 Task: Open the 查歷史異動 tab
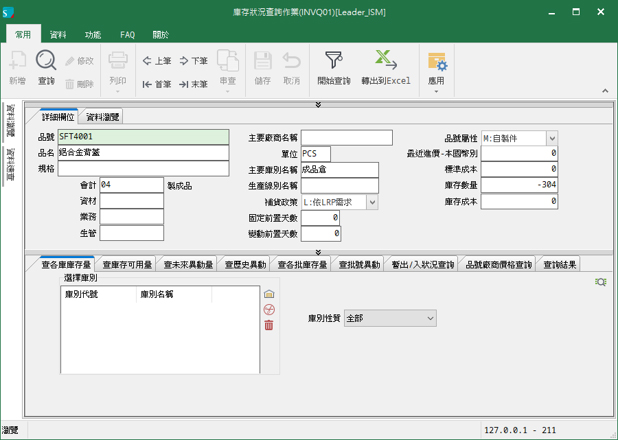click(x=245, y=265)
